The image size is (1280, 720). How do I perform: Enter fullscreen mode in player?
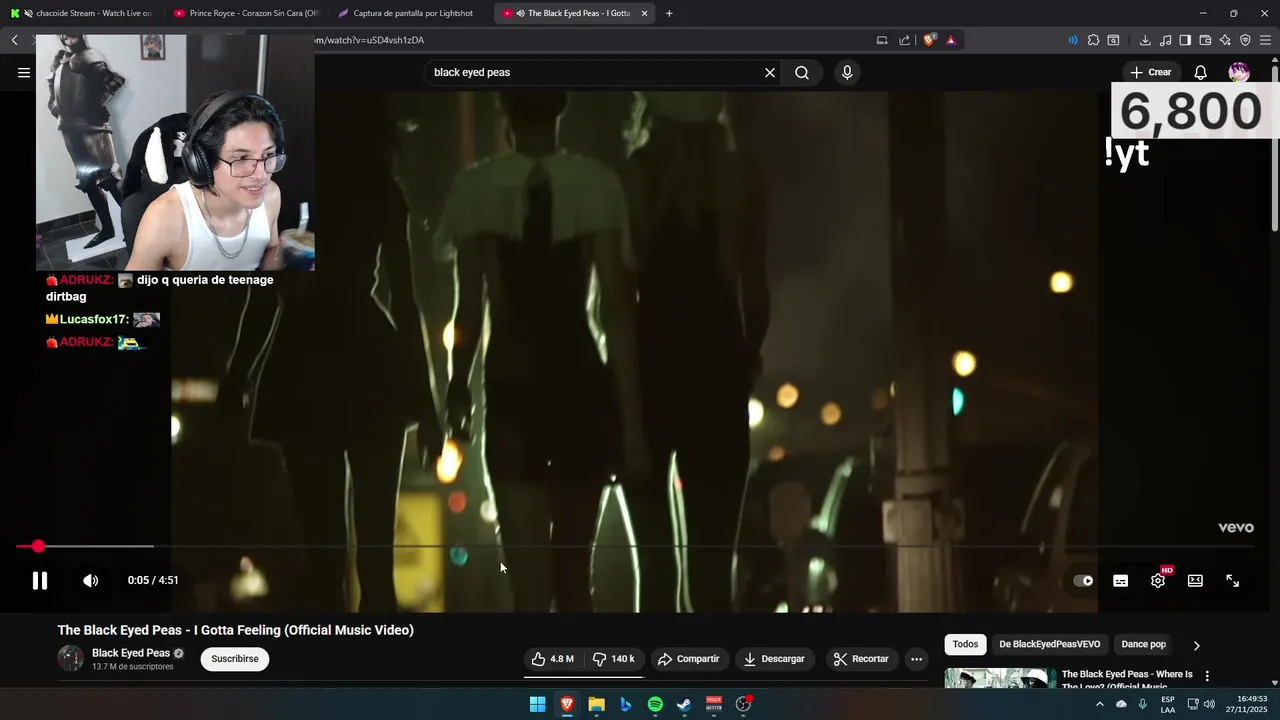[x=1233, y=581]
